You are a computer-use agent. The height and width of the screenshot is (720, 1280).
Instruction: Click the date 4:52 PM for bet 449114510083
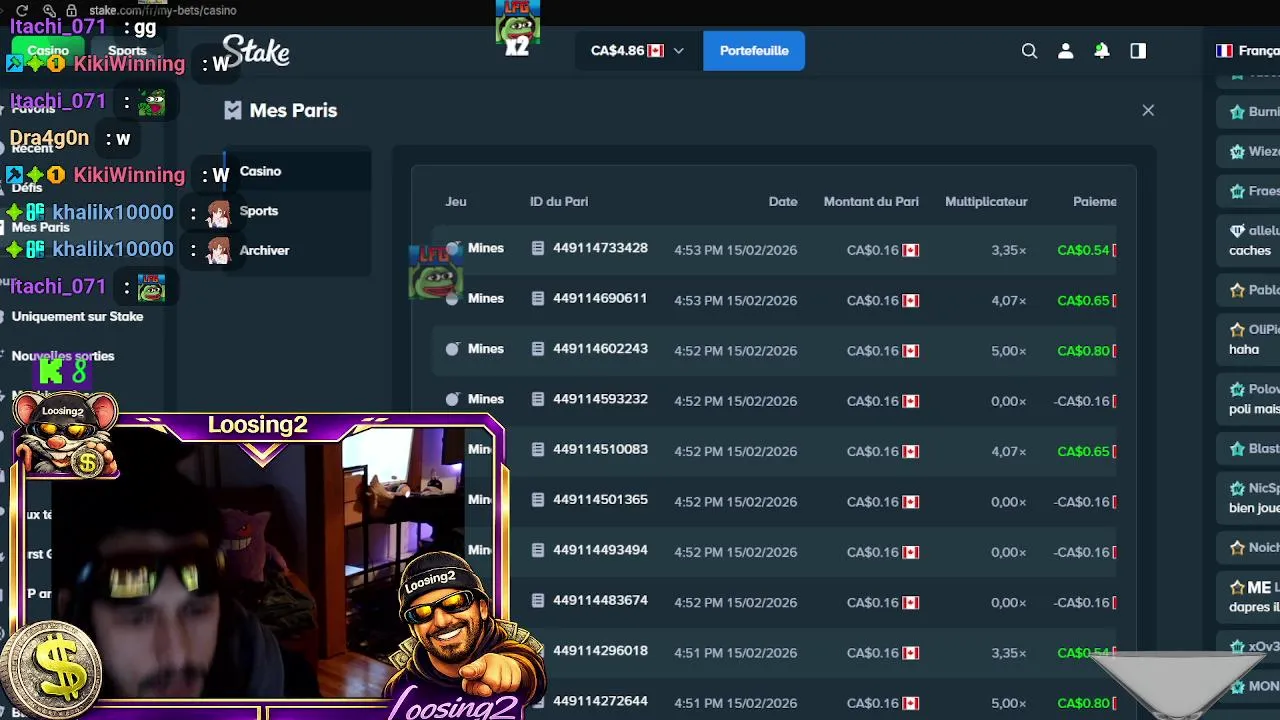(x=735, y=451)
